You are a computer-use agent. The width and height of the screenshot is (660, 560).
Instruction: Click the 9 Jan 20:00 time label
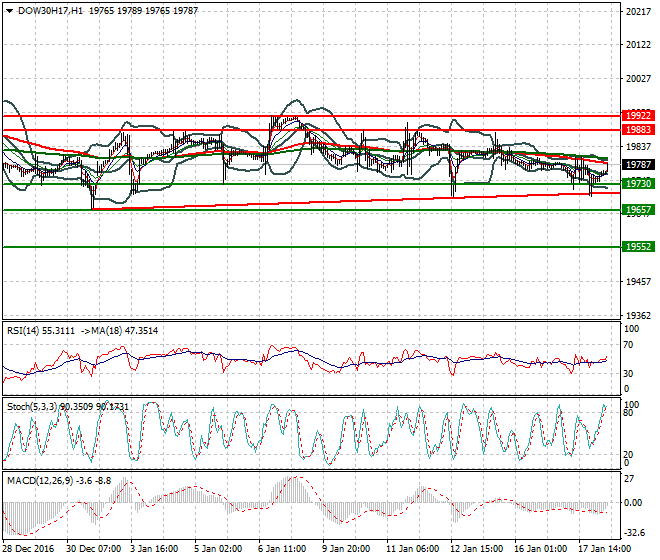[346, 549]
